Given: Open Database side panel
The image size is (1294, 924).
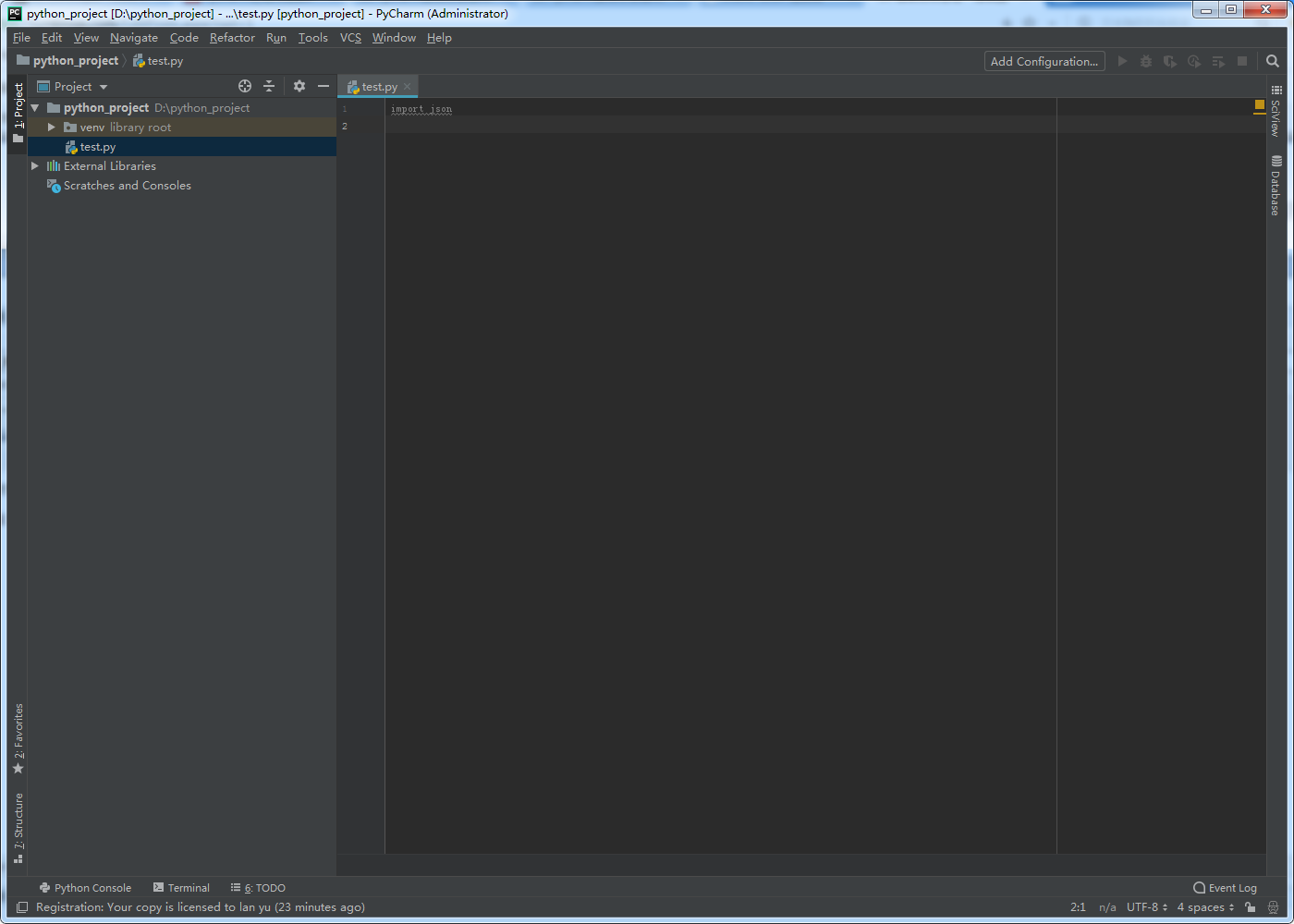Looking at the screenshot, I should pos(1276,186).
